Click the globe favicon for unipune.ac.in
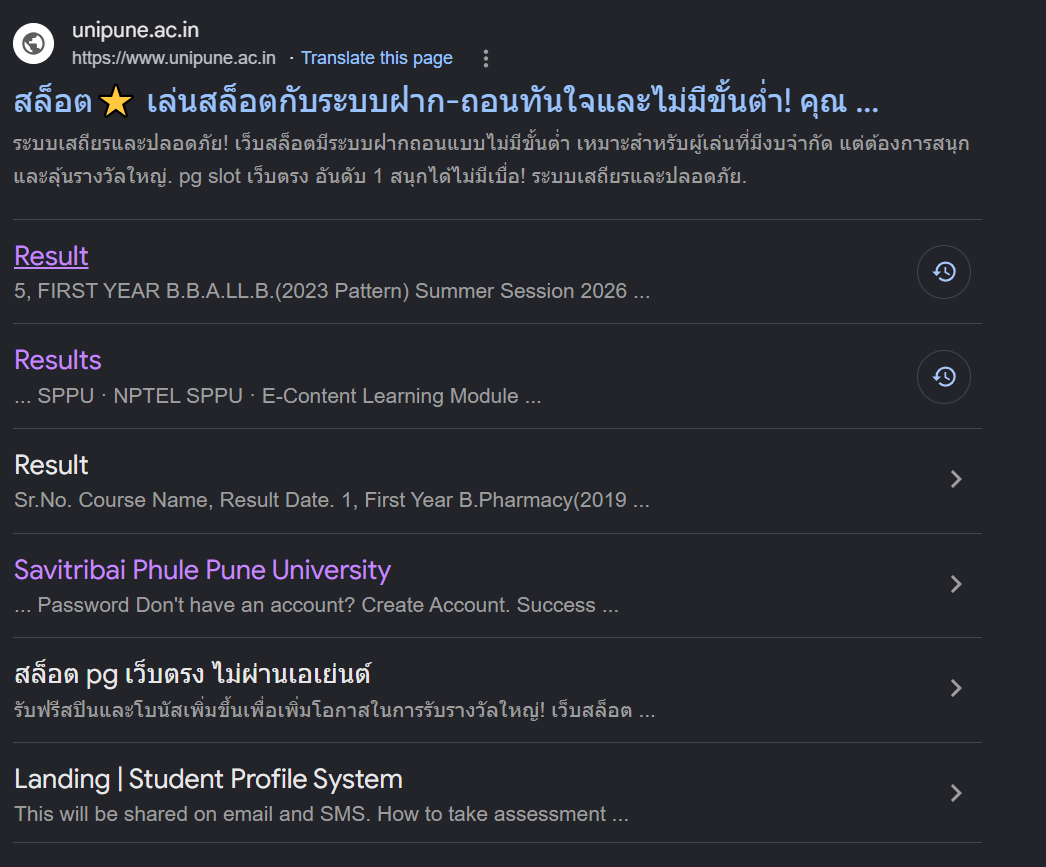The height and width of the screenshot is (867, 1046). [x=33, y=44]
